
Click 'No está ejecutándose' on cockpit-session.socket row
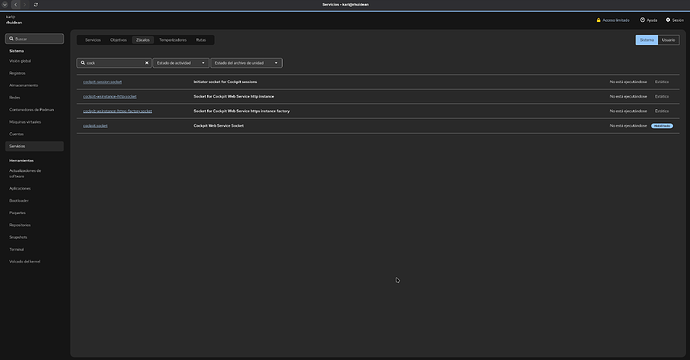tap(628, 82)
